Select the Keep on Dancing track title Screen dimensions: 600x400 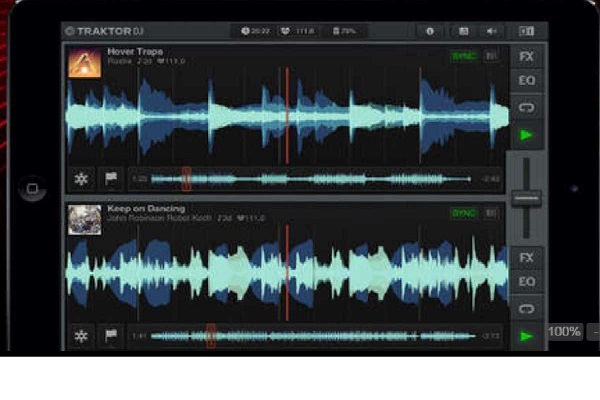click(146, 209)
